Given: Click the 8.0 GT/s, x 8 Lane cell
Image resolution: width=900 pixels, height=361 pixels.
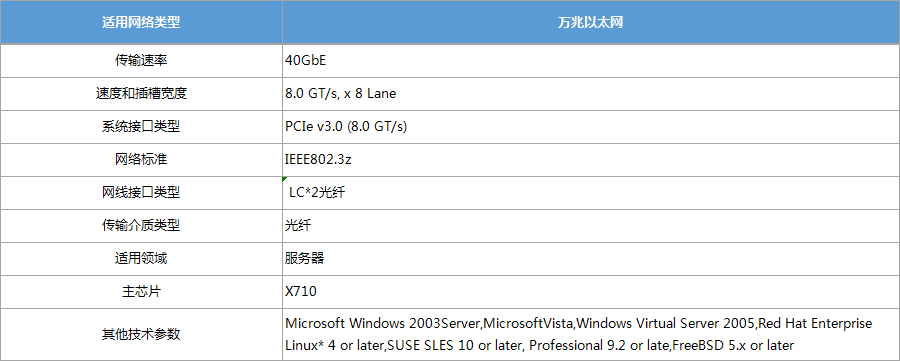Looking at the screenshot, I should tap(591, 94).
